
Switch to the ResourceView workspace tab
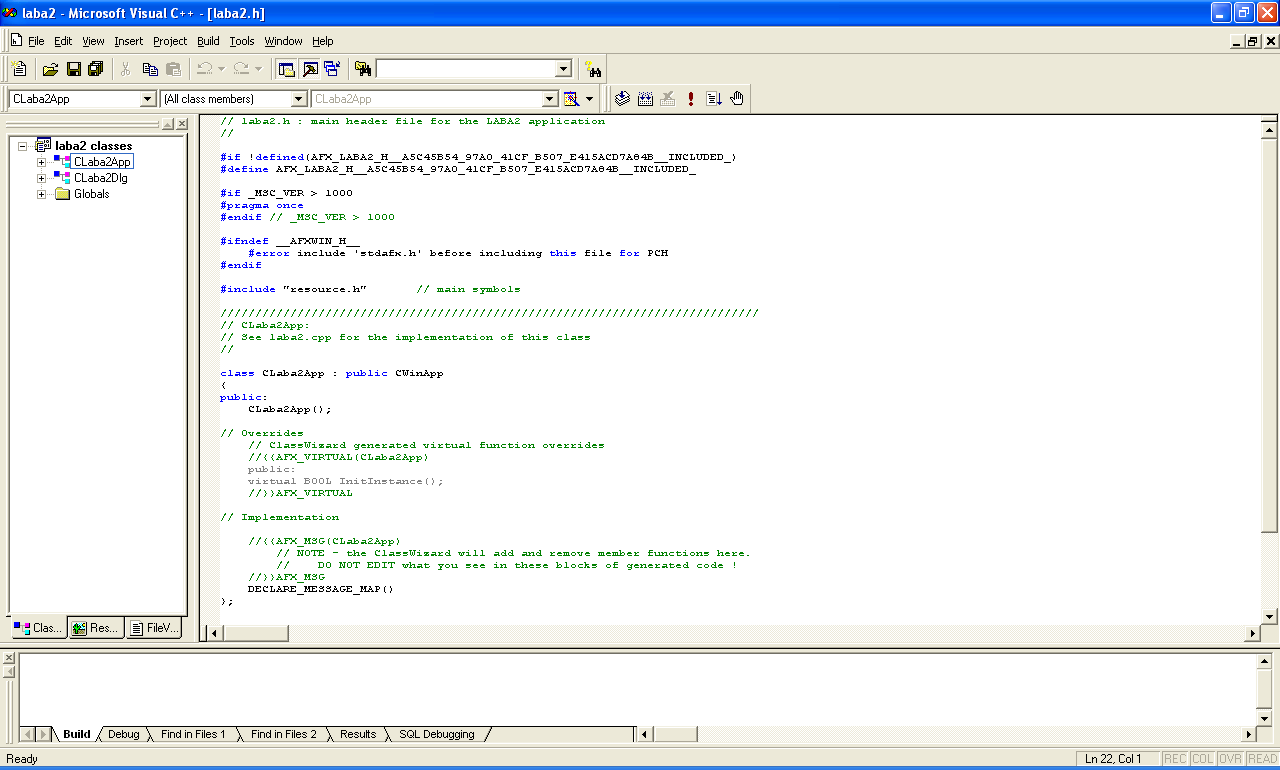(96, 628)
